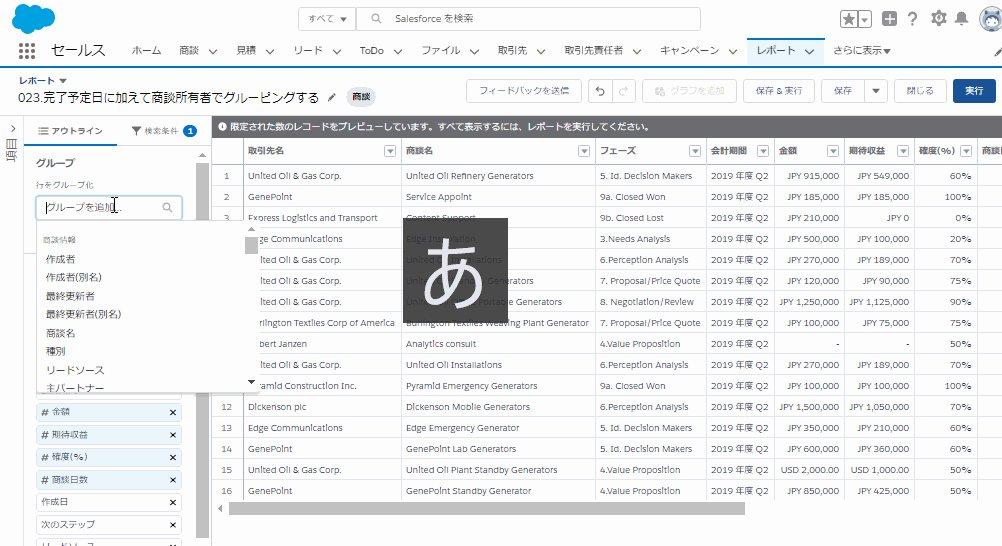Remove the 作成日 column field
The image size is (1002, 546).
pyautogui.click(x=173, y=503)
